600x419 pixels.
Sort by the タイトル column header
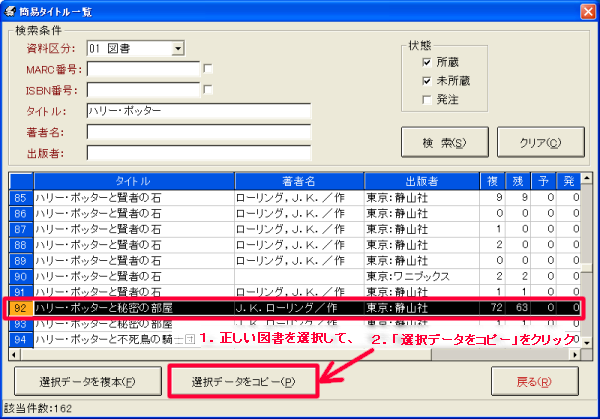134,181
